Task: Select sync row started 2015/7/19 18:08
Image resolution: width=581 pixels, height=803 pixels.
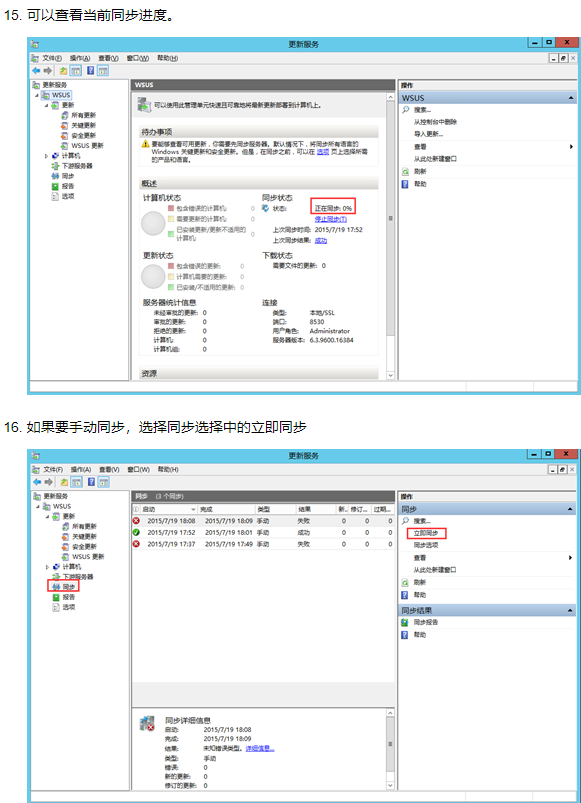Action: [263, 521]
